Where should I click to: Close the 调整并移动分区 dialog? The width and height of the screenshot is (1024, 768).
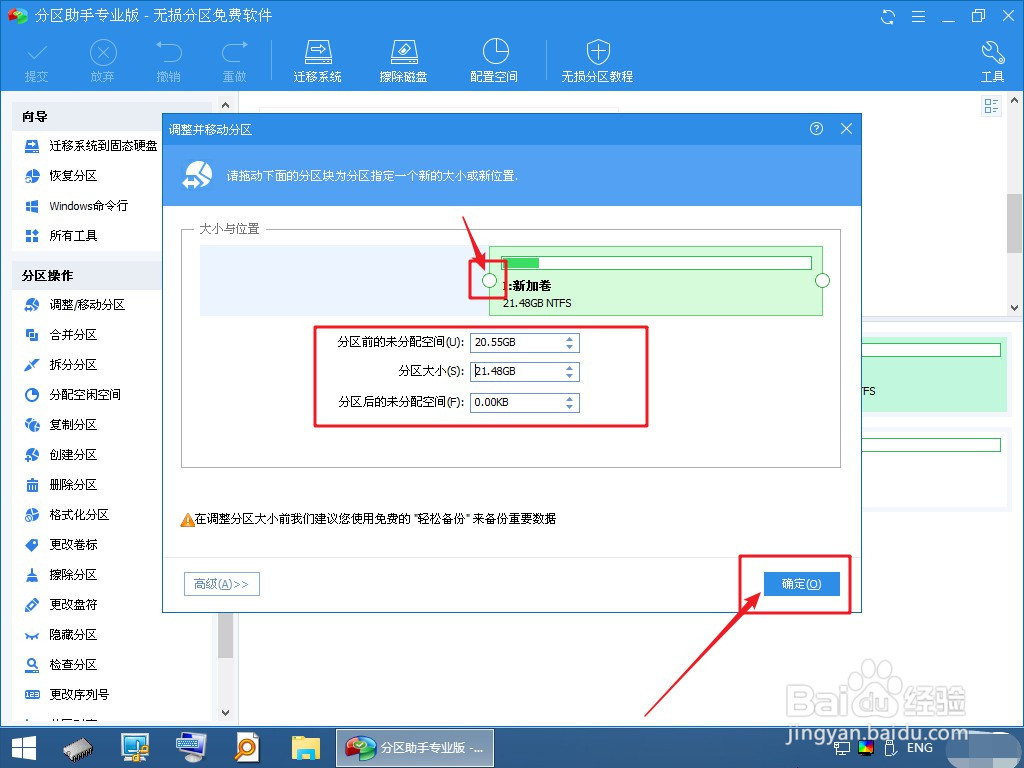(846, 129)
